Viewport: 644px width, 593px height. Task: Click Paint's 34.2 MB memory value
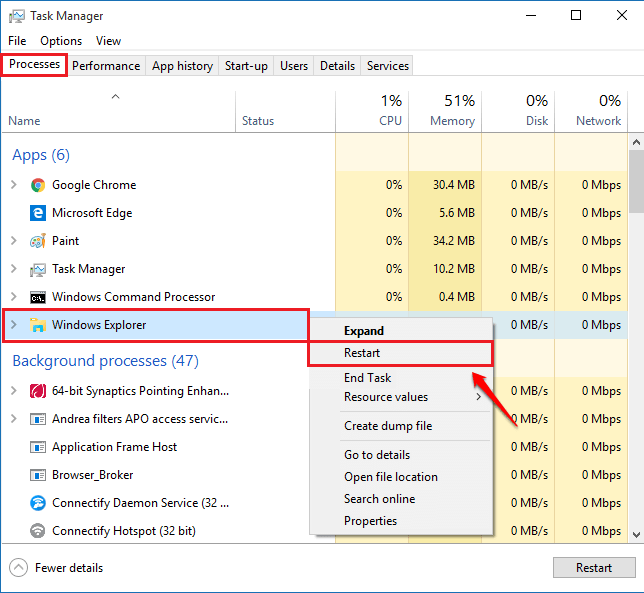click(454, 241)
